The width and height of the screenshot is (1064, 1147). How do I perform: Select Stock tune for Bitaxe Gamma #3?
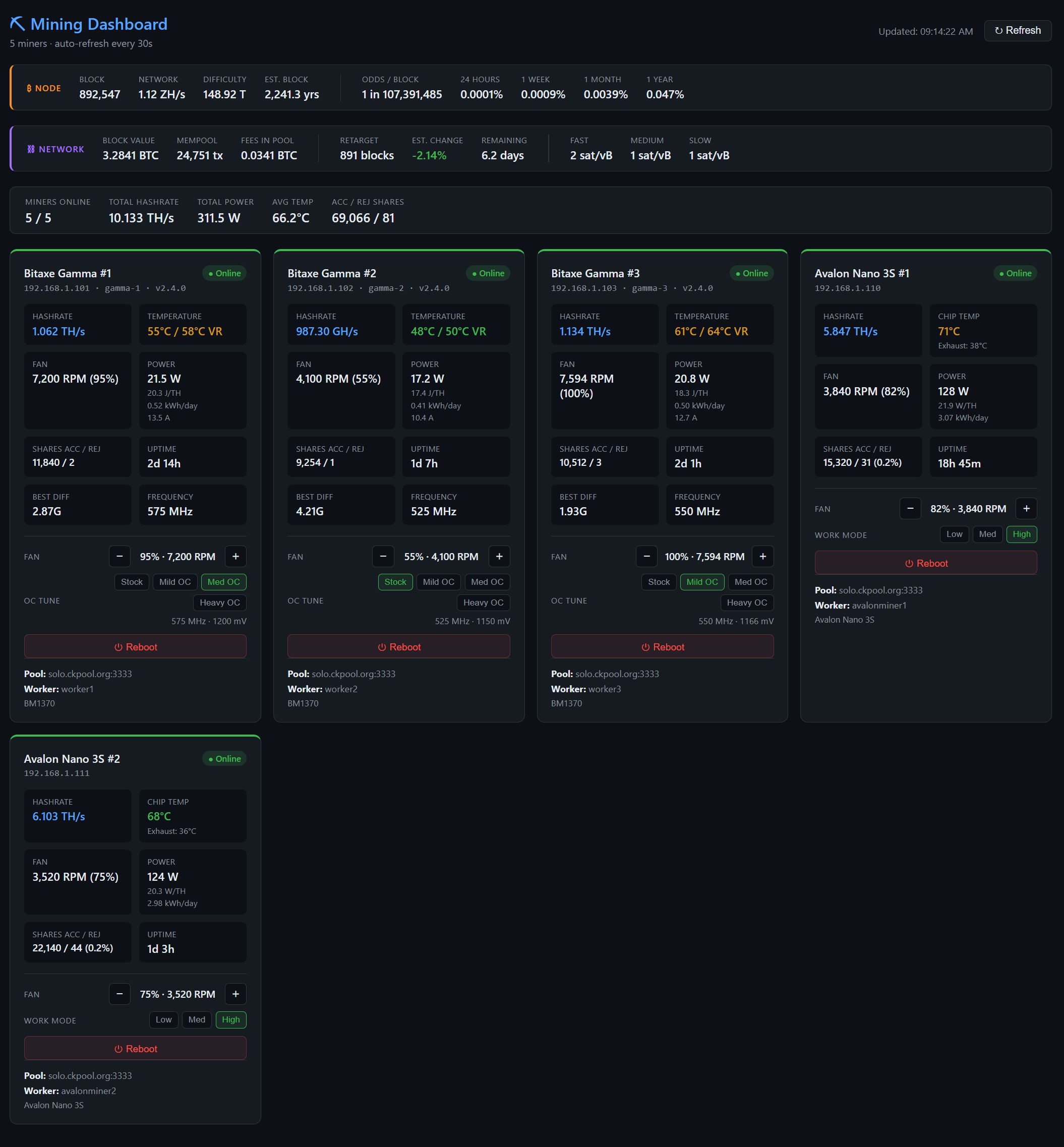pyautogui.click(x=659, y=582)
